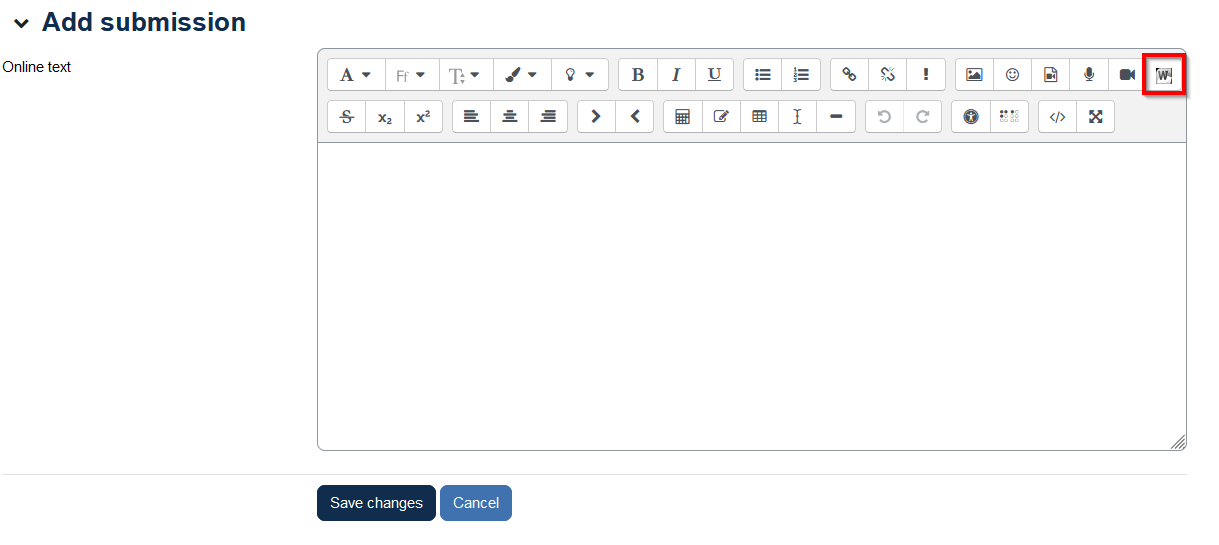Open the equation editor calculator icon
This screenshot has height=545, width=1219.
[683, 117]
